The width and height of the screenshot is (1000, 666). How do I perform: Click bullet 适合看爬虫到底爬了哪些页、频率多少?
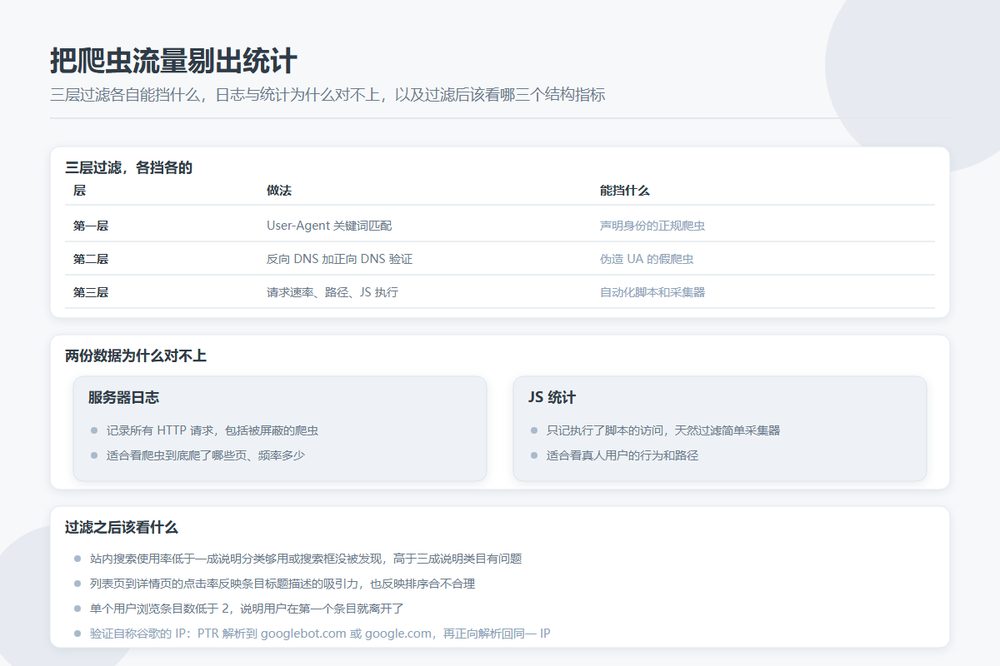pyautogui.click(x=205, y=455)
